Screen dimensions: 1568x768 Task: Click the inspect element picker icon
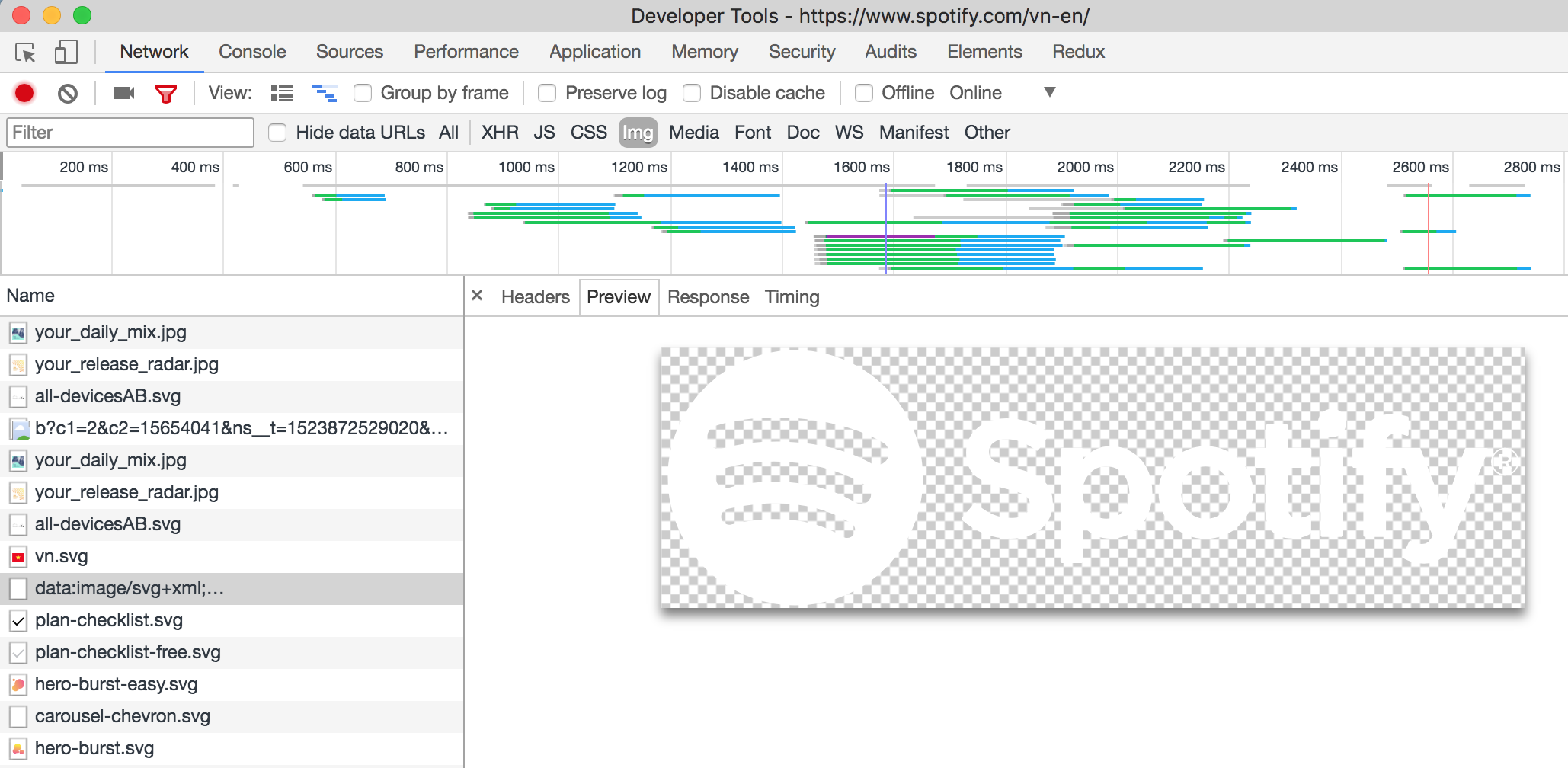coord(25,53)
